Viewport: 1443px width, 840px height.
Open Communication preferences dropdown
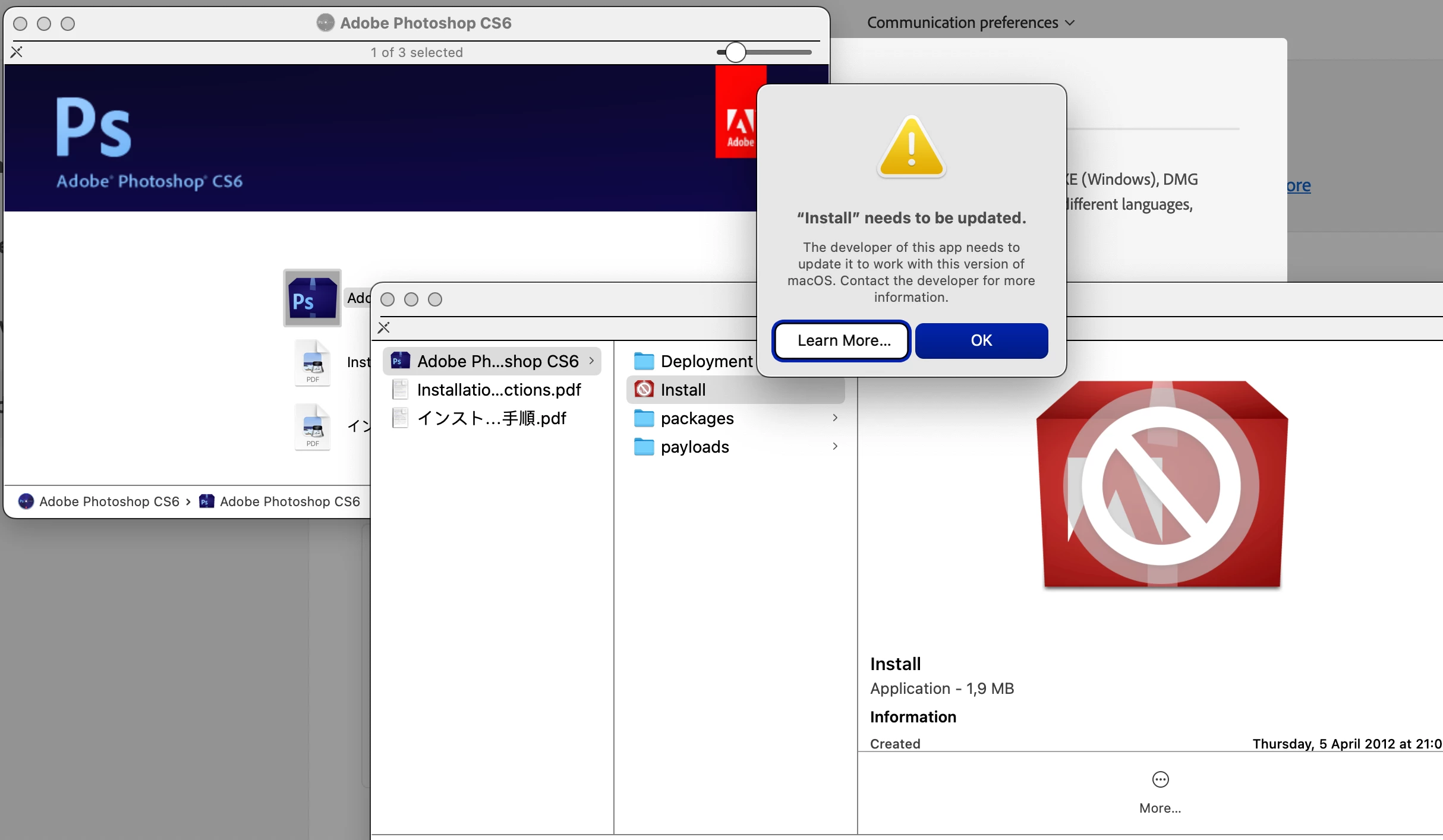(x=970, y=23)
